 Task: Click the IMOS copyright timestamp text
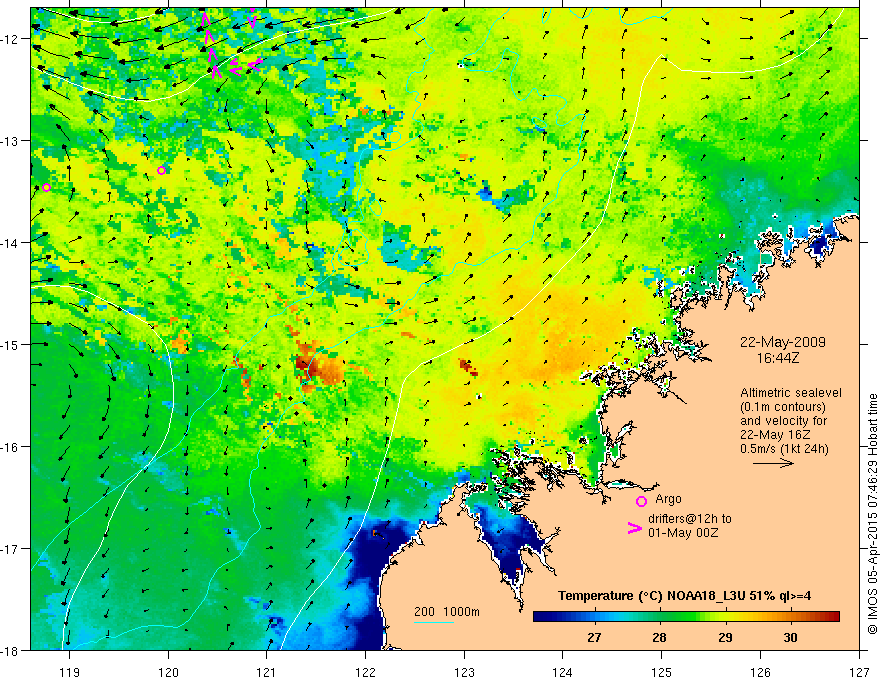(x=872, y=514)
